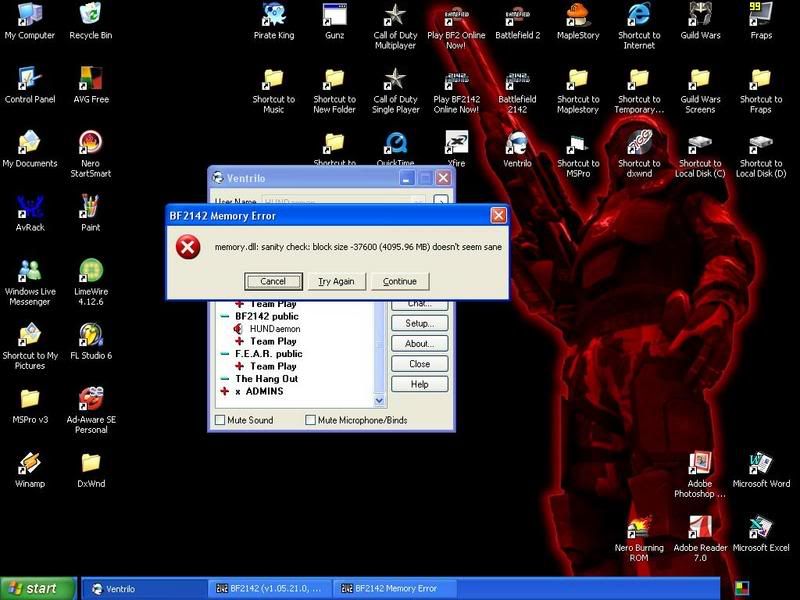
Task: Collapse the BF2142 public channel
Action: pos(224,316)
